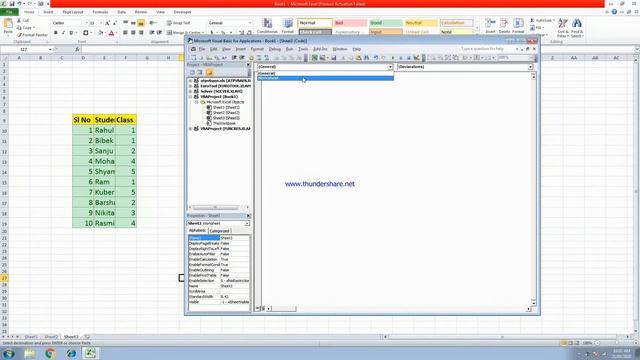This screenshot has width=640, height=360.
Task: Click the Name Box showing I27
Action: 24,49
